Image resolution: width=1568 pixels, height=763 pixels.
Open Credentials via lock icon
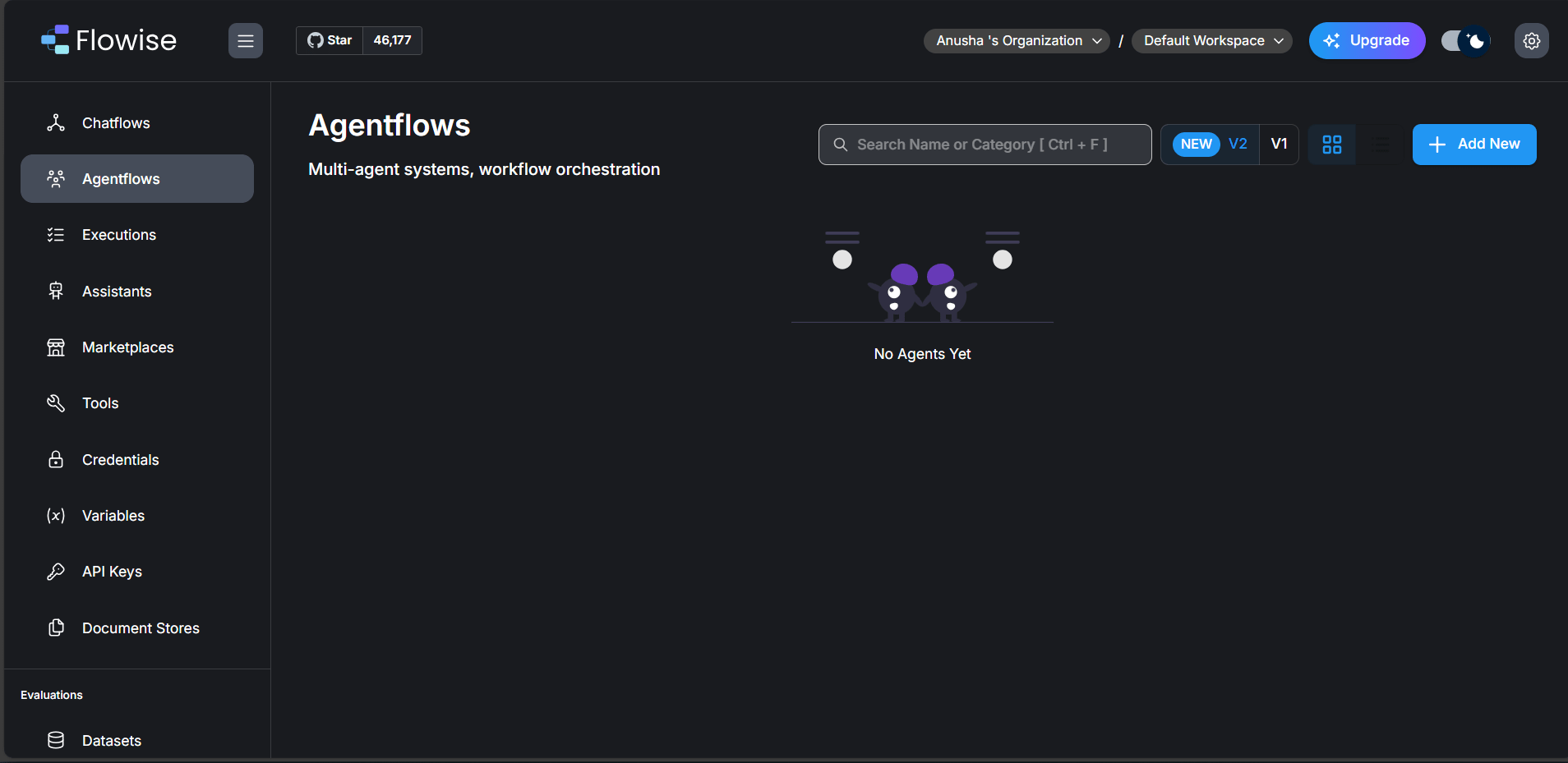56,460
